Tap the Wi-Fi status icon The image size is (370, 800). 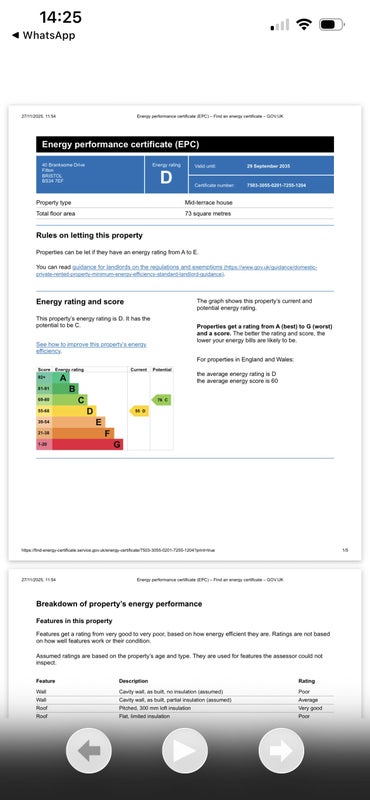coord(304,24)
